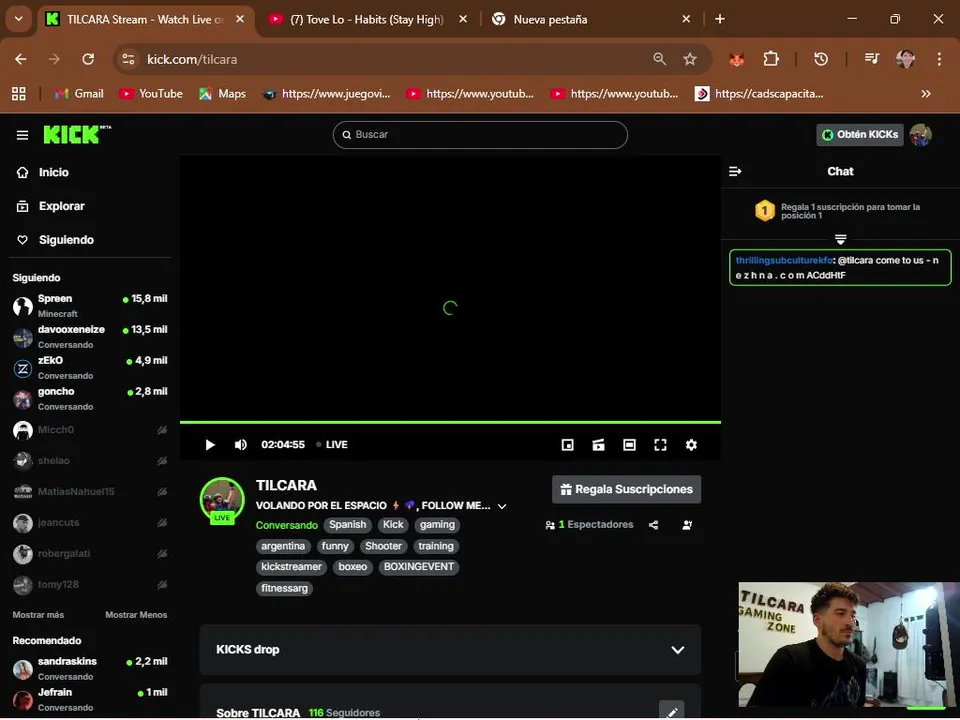Select the gaming tag

pos(437,525)
